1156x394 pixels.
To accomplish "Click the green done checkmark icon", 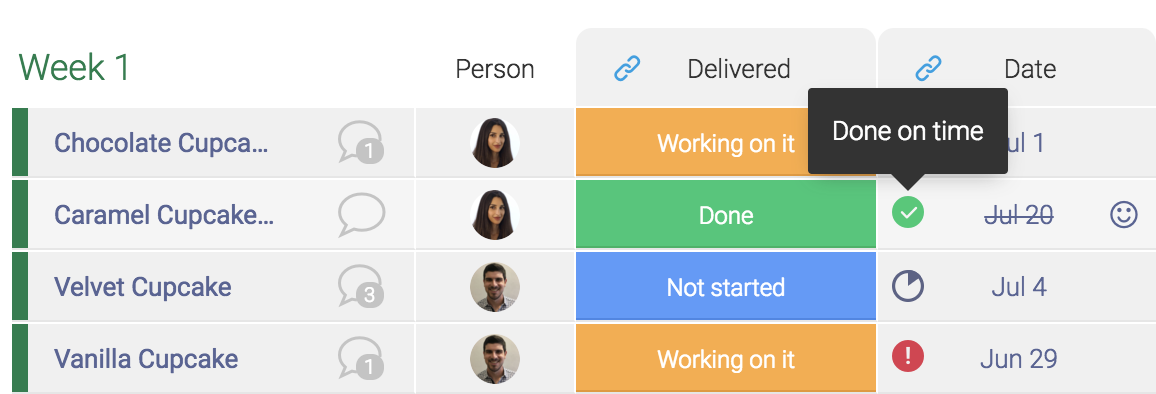I will pyautogui.click(x=908, y=213).
